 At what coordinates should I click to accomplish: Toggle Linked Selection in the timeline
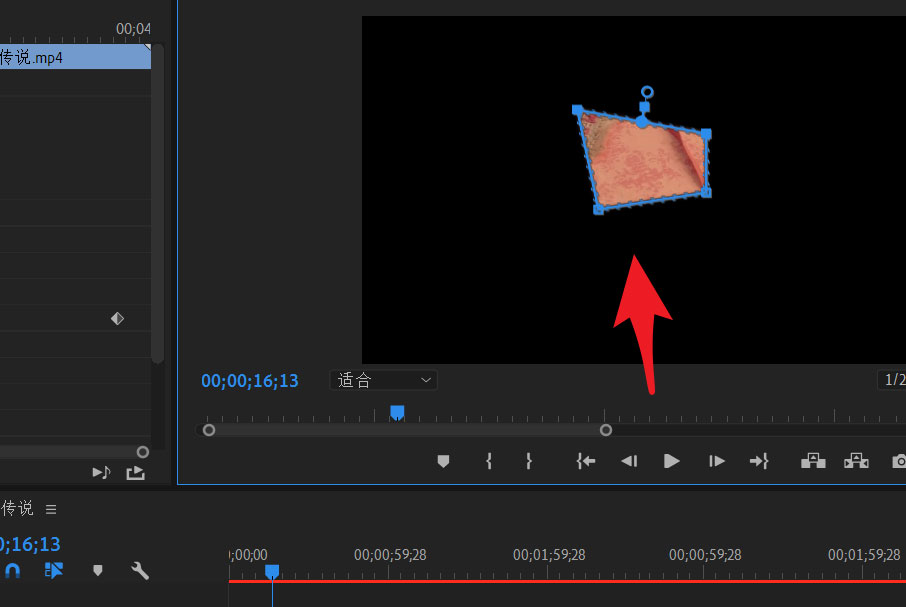pyautogui.click(x=54, y=571)
